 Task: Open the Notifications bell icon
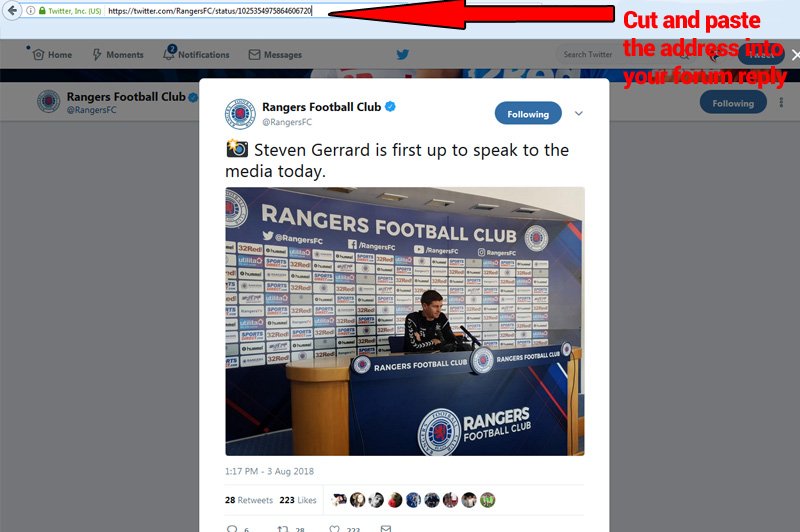[x=169, y=53]
